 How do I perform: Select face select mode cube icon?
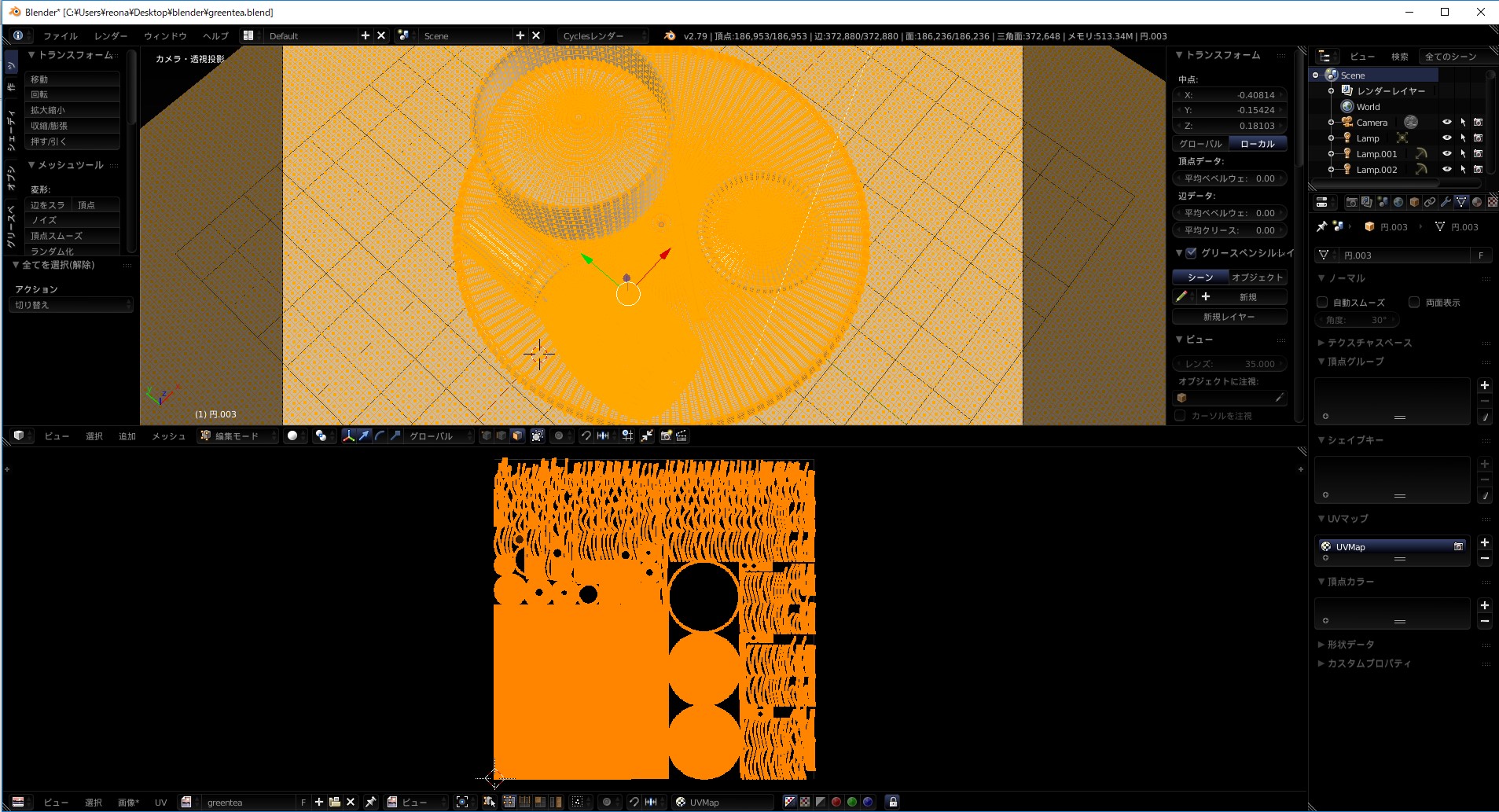[x=516, y=435]
